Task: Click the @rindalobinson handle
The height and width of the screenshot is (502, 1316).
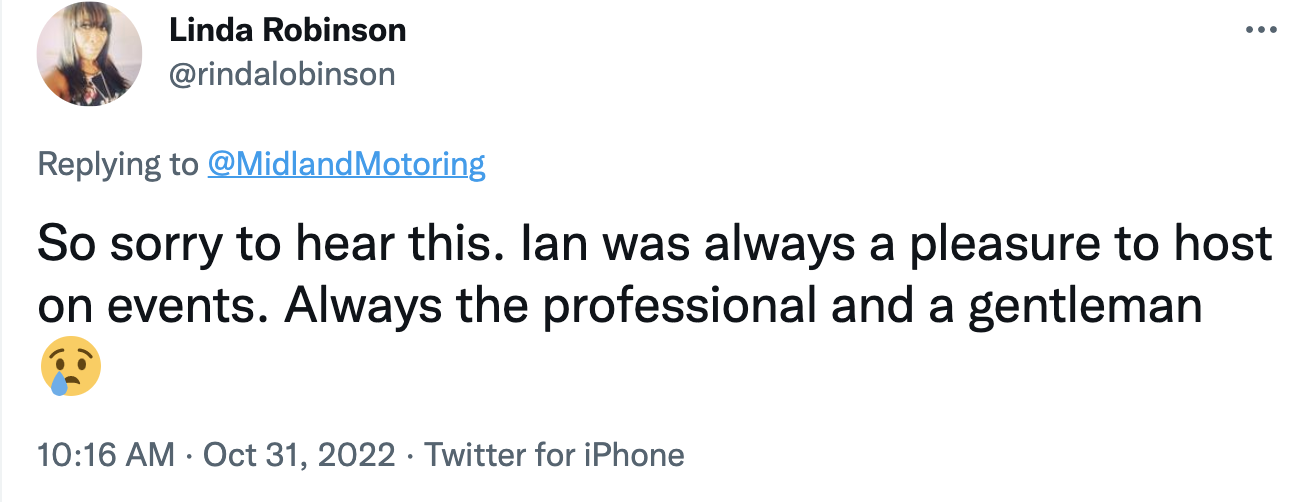Action: (x=282, y=74)
